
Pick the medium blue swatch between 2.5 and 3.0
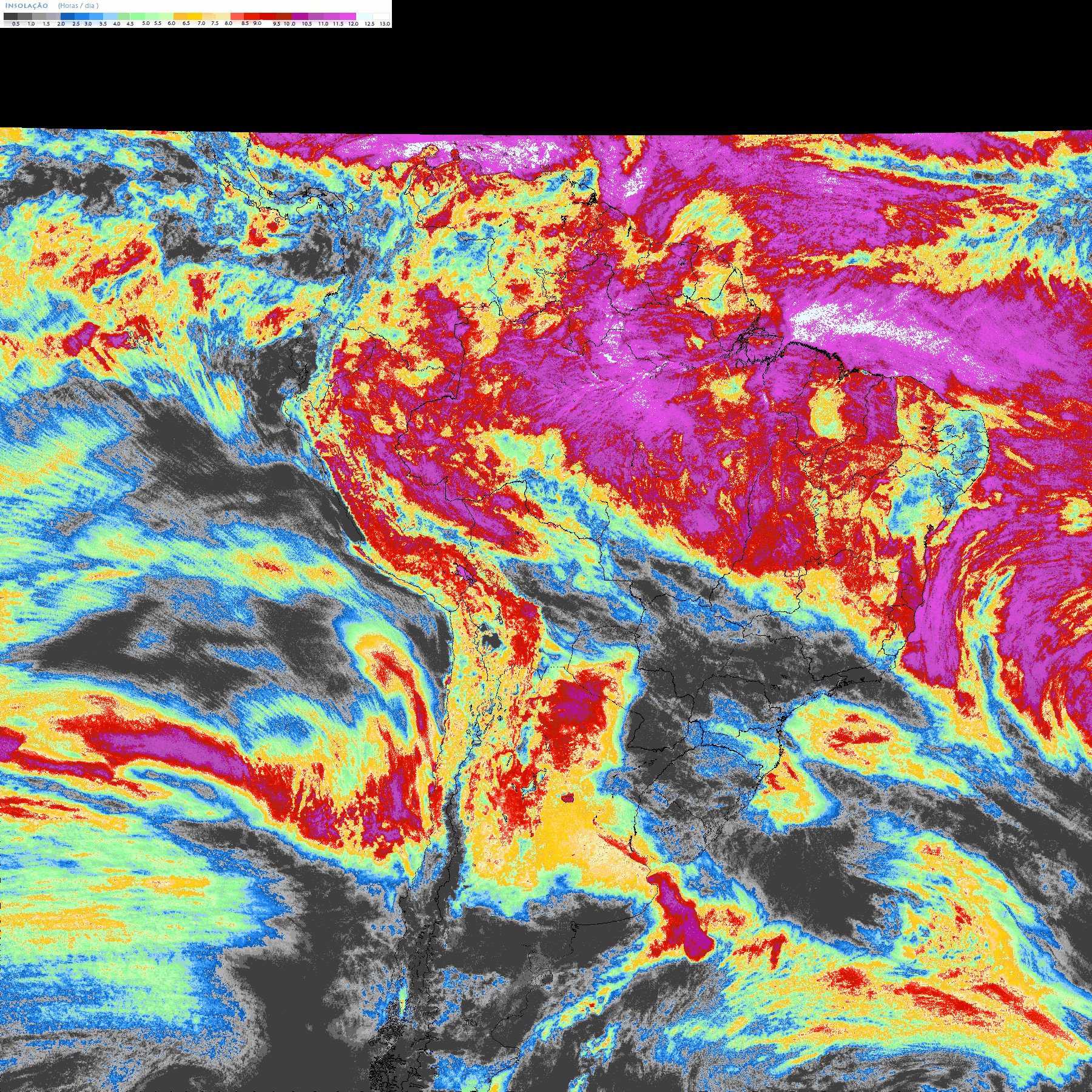coord(82,16)
